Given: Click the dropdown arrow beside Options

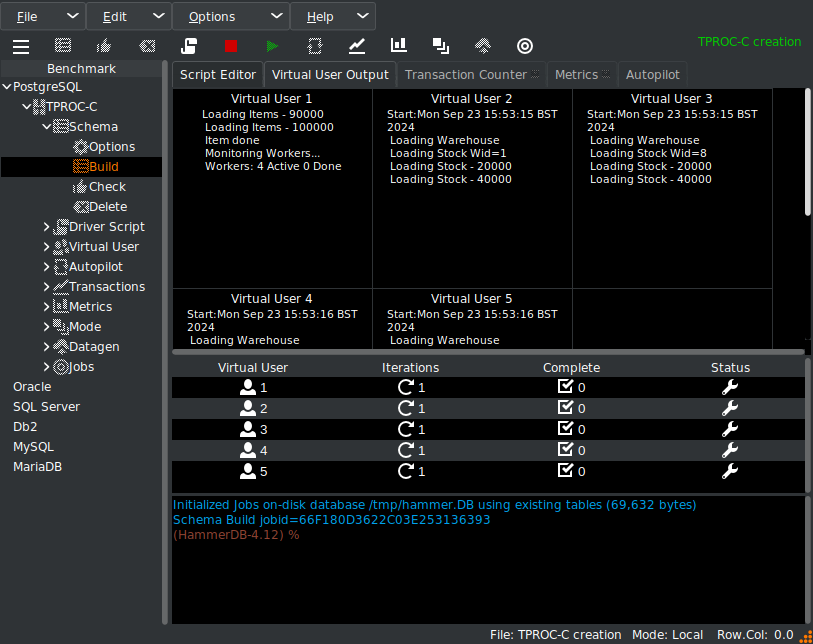Looking at the screenshot, I should [277, 16].
